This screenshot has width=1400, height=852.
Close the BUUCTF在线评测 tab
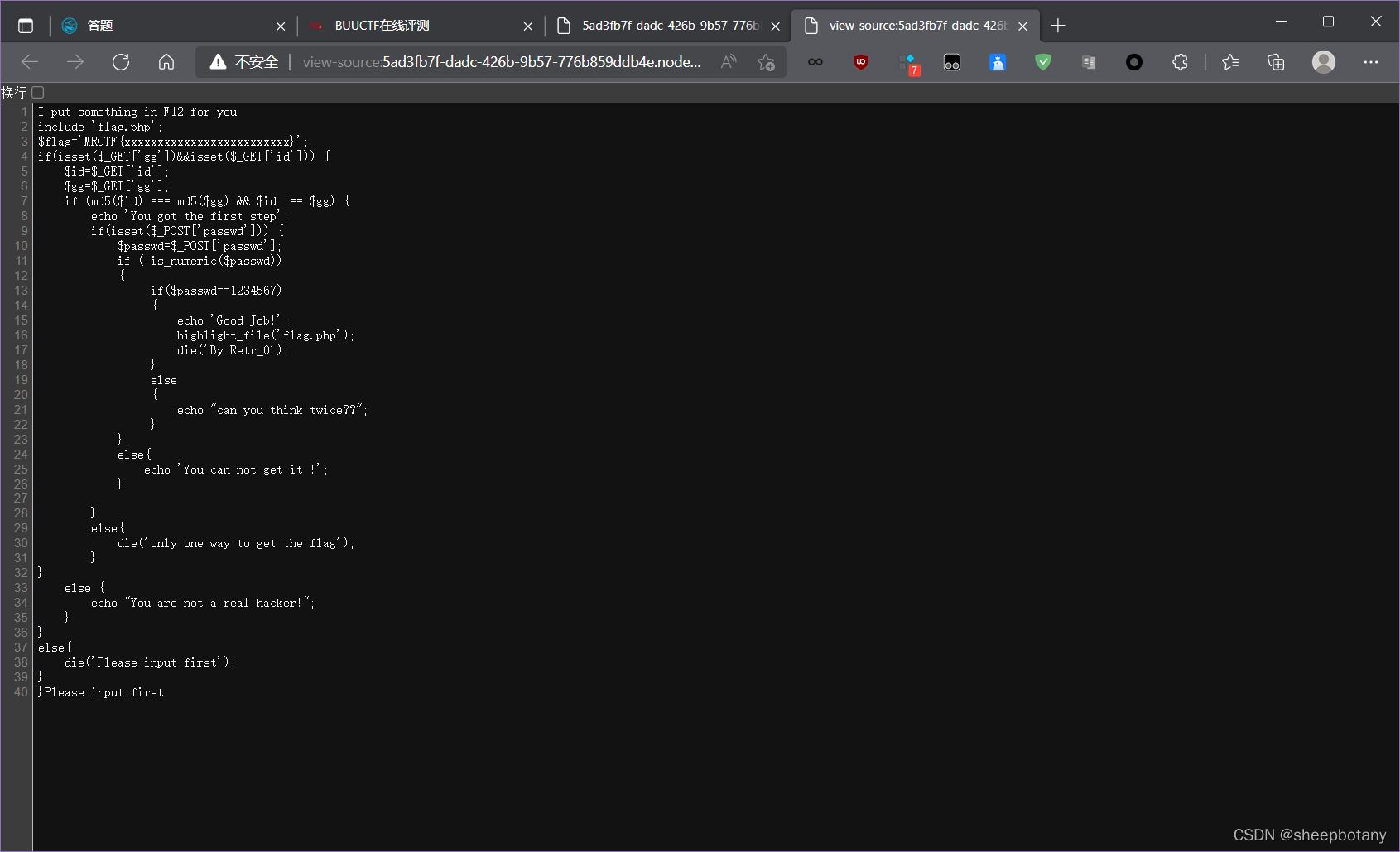point(528,26)
